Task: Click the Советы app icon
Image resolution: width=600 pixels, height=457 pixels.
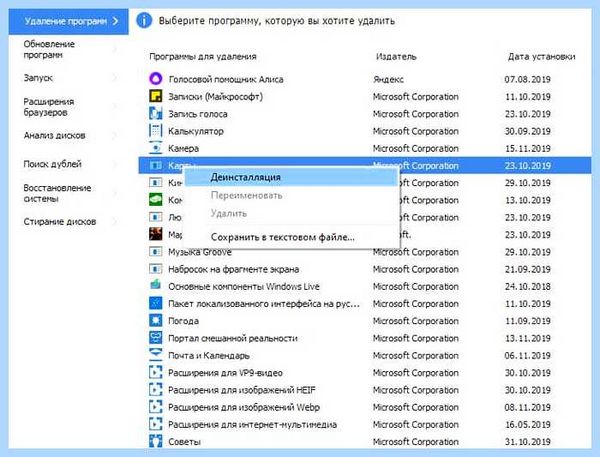Action: pos(155,441)
